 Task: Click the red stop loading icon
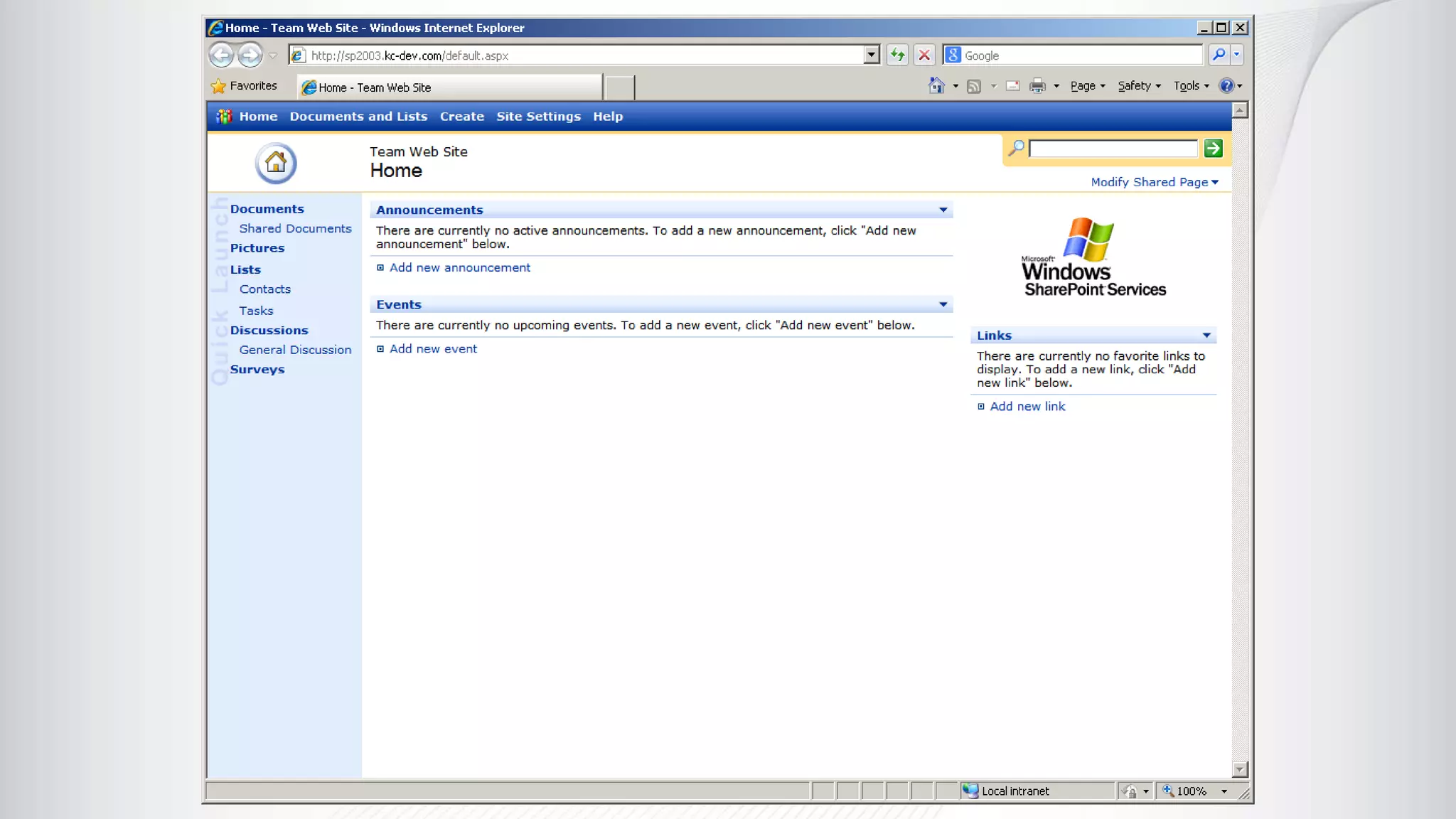pos(924,55)
